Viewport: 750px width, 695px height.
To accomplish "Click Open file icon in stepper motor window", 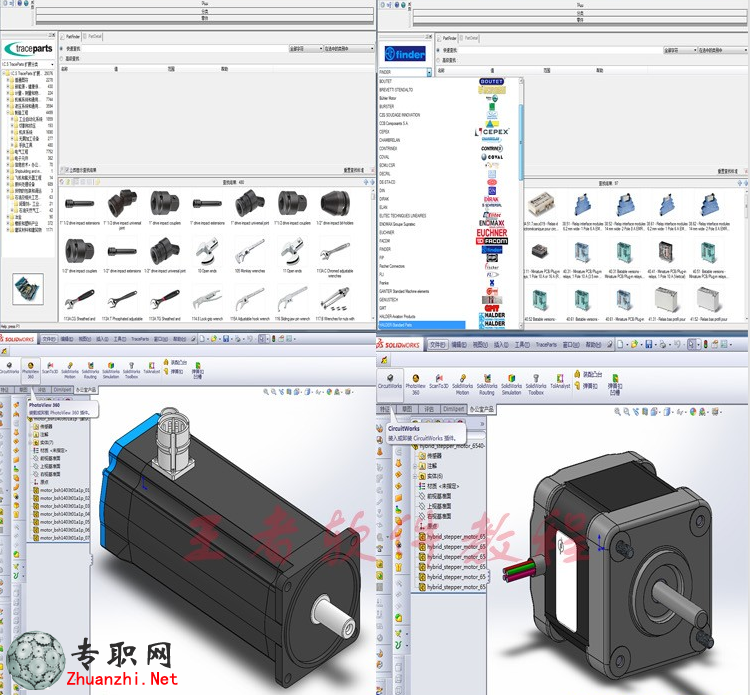I will [x=635, y=344].
